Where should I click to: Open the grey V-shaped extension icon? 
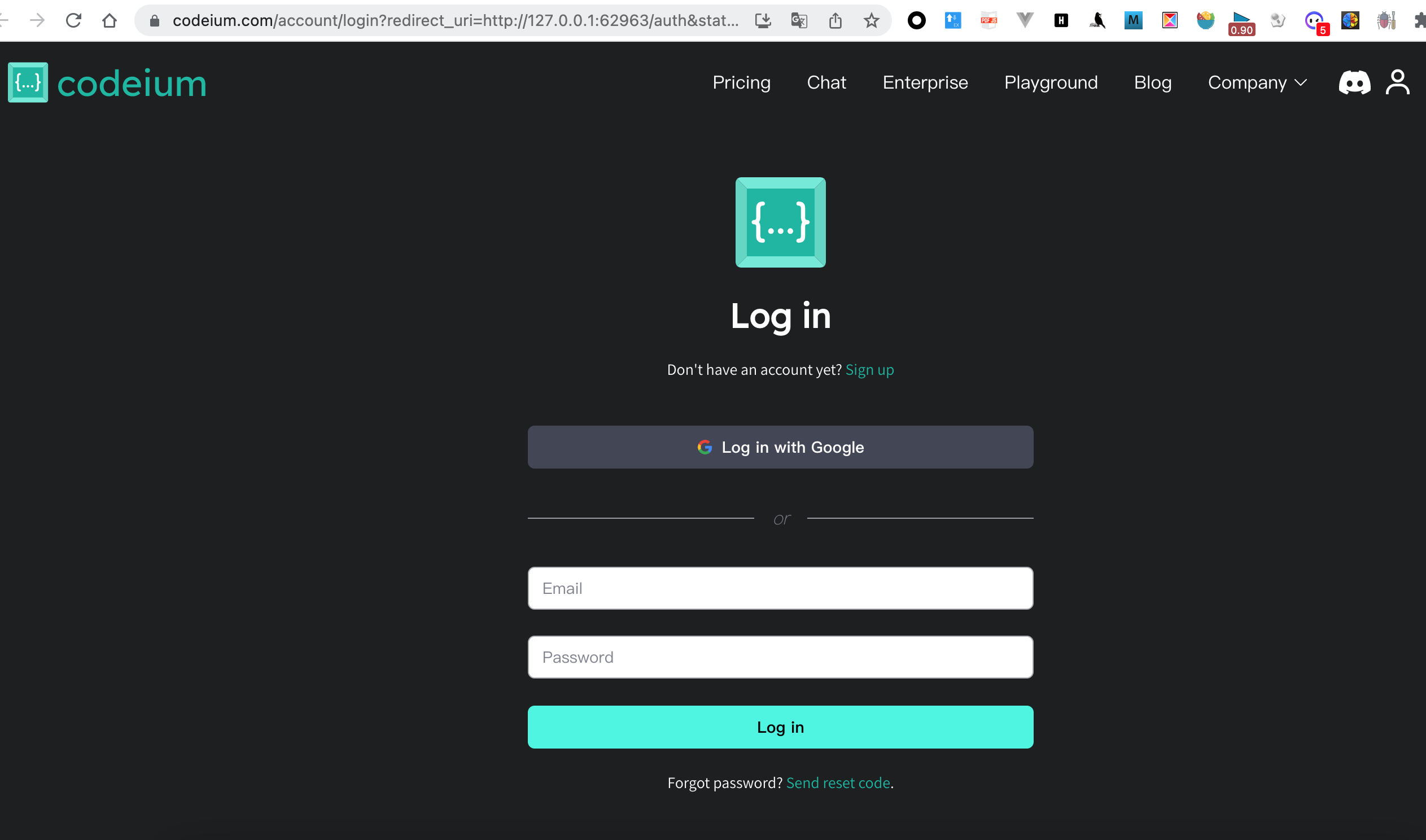coord(1025,21)
